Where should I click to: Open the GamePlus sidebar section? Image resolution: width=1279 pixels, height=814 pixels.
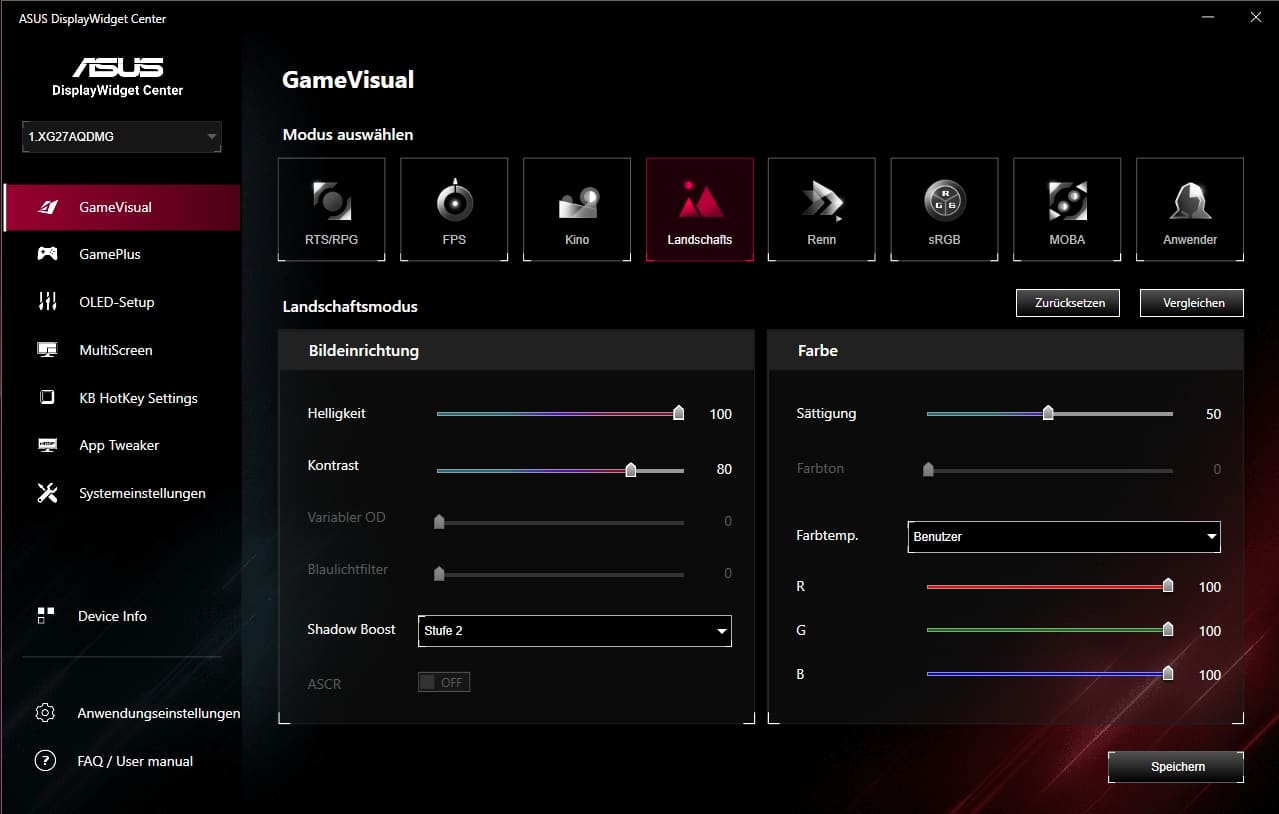click(x=110, y=255)
